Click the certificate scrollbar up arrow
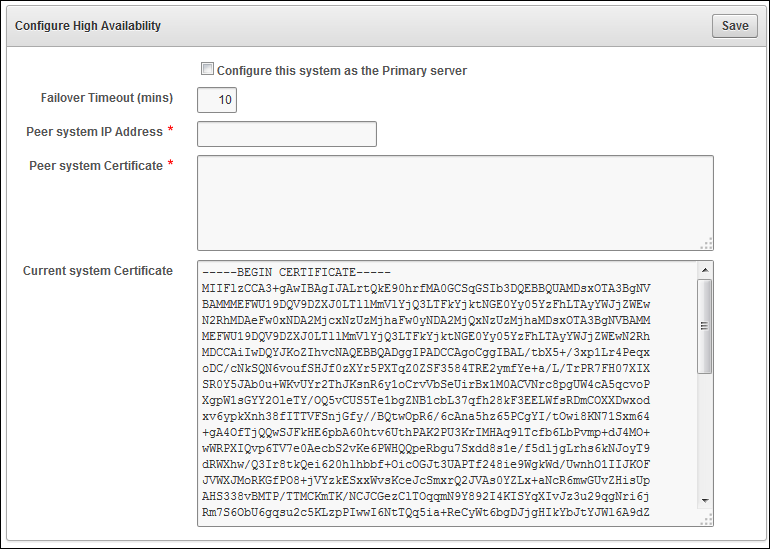The width and height of the screenshot is (770, 549). coord(705,270)
